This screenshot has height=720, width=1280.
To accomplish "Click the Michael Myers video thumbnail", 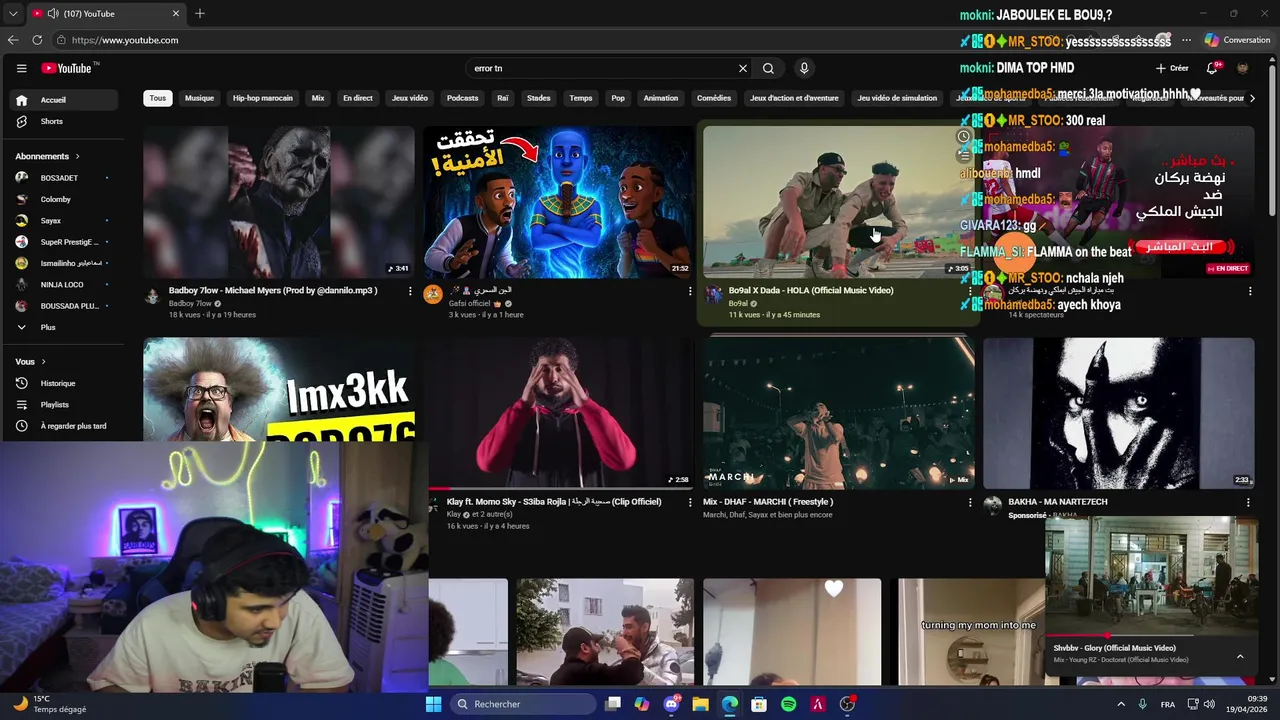I will pos(279,202).
